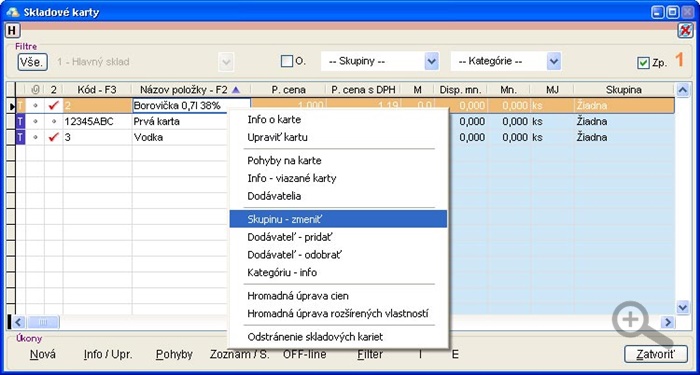Open the disabled Hlavný sklad dropdown arrow
Image resolution: width=700 pixels, height=375 pixels.
(226, 62)
